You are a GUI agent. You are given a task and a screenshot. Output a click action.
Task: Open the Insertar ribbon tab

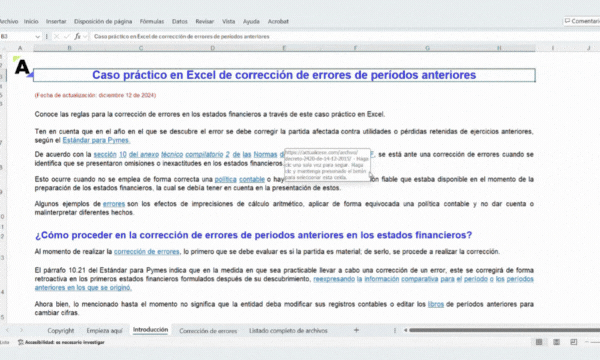pos(56,21)
